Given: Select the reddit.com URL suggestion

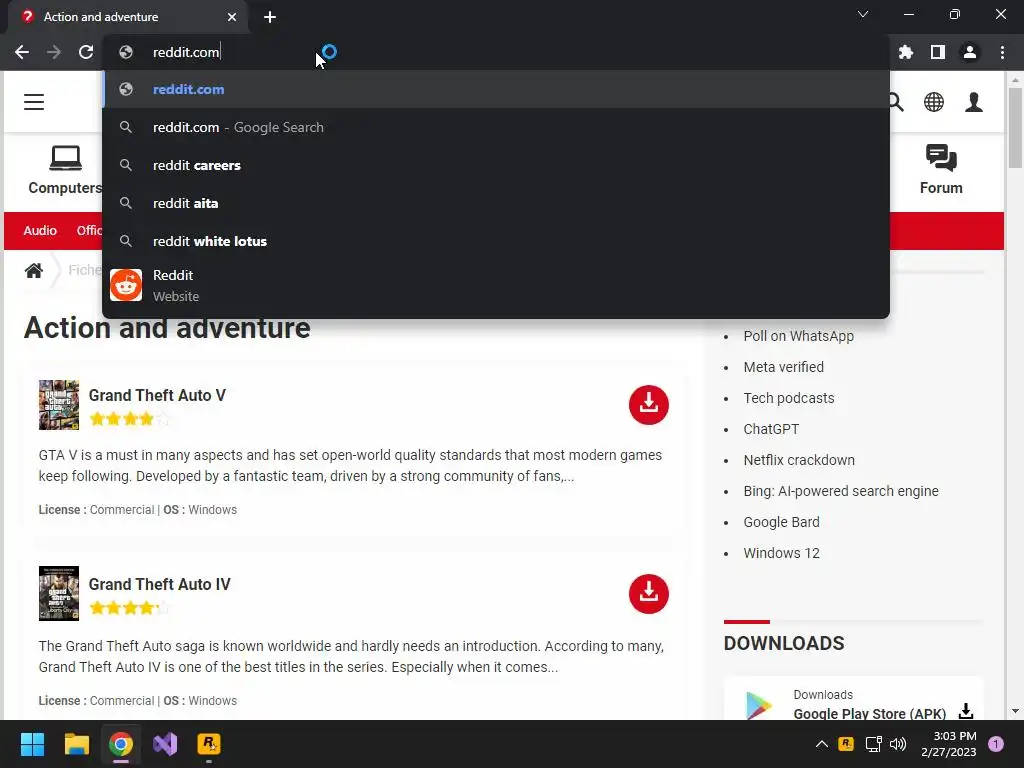Looking at the screenshot, I should 496,89.
